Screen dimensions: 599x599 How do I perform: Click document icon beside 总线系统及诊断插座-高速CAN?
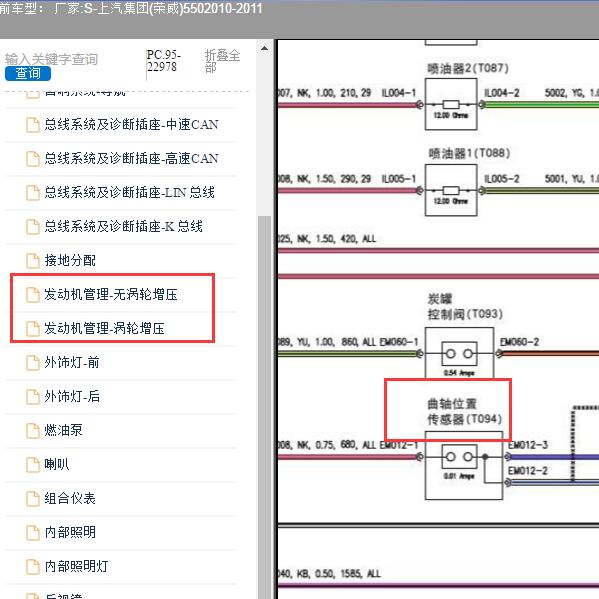click(x=33, y=159)
